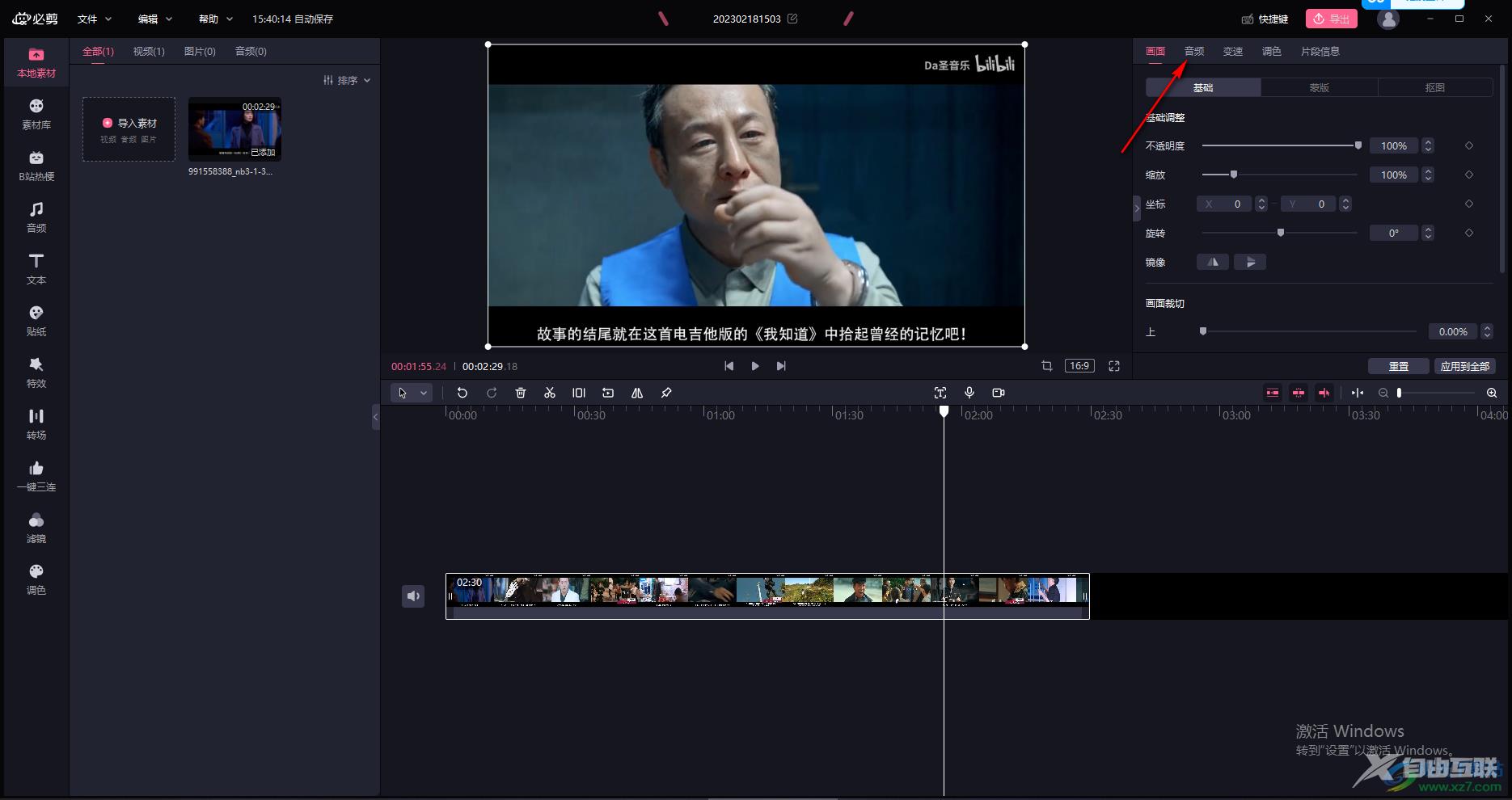Image resolution: width=1512 pixels, height=800 pixels.
Task: Click the undo icon in timeline toolbar
Action: pyautogui.click(x=462, y=393)
